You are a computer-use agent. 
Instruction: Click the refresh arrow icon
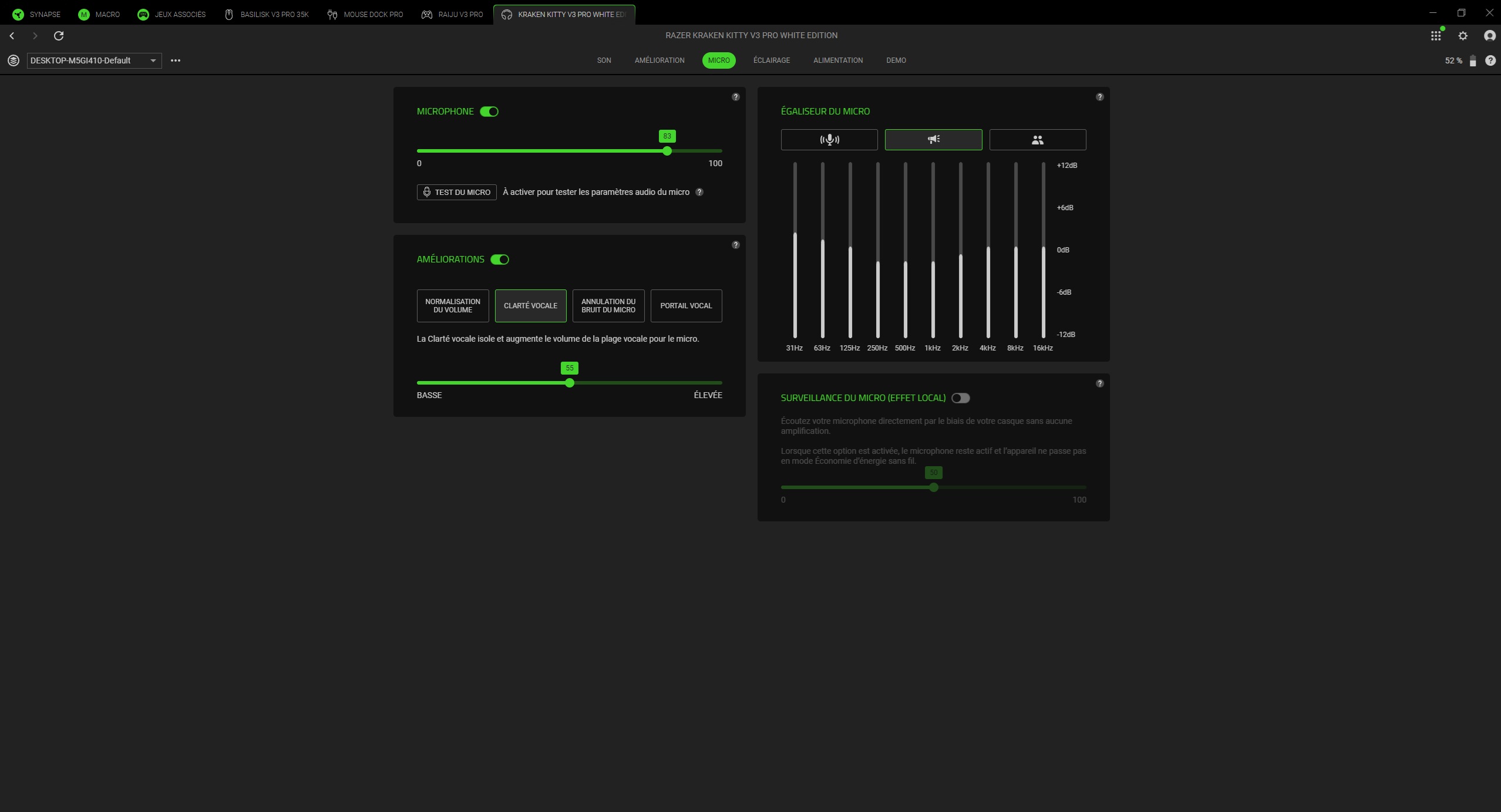[x=59, y=36]
